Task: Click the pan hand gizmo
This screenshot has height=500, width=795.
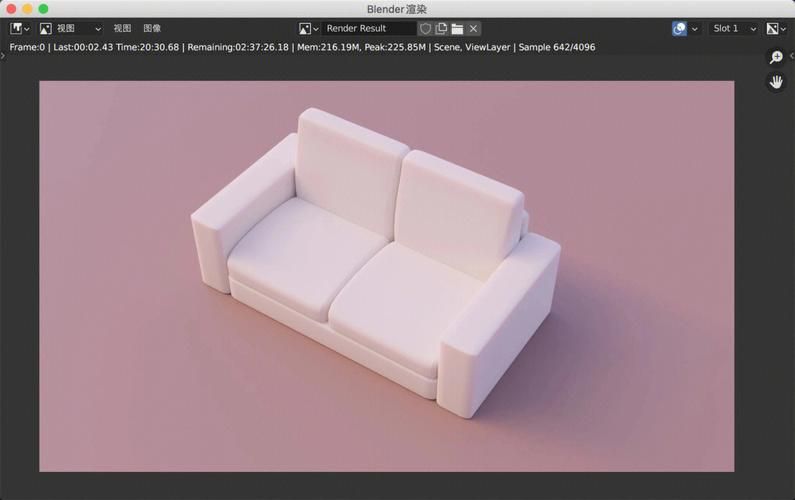Action: (x=776, y=82)
